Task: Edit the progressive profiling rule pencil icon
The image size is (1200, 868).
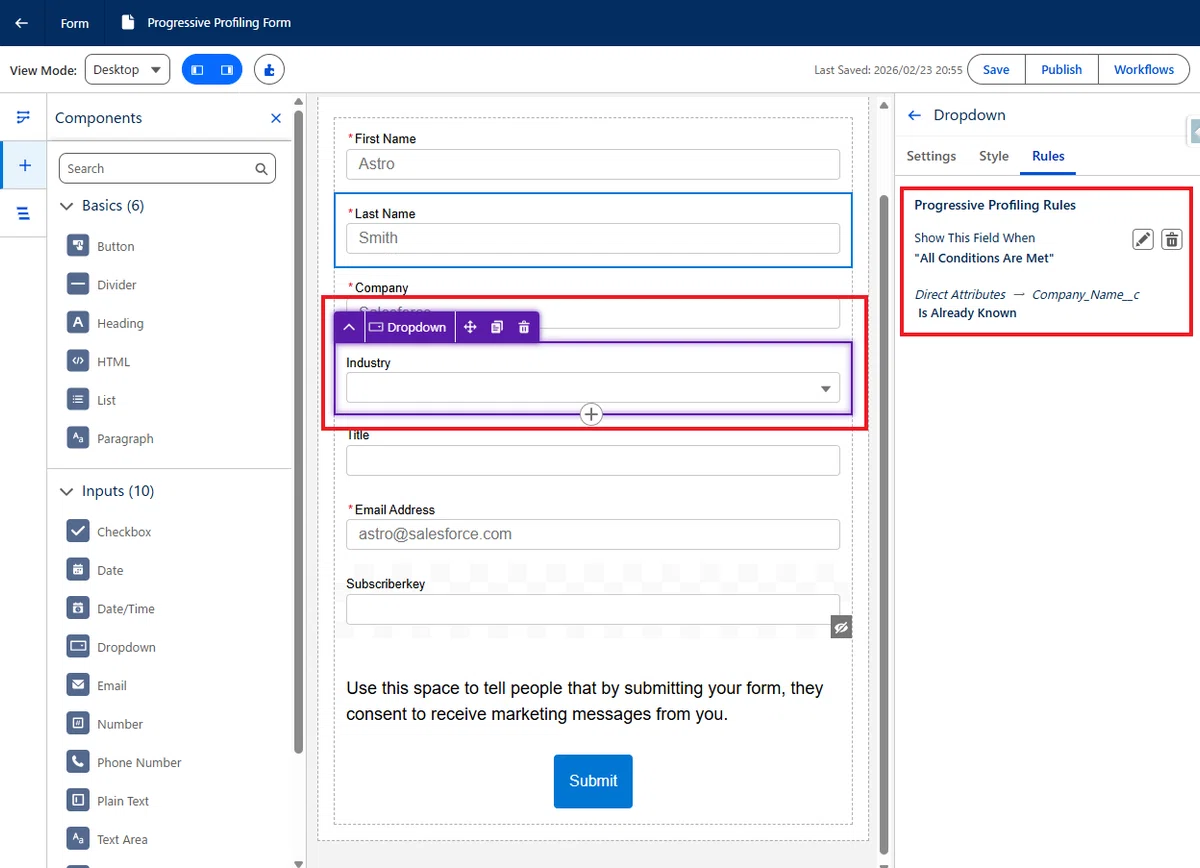Action: tap(1143, 239)
